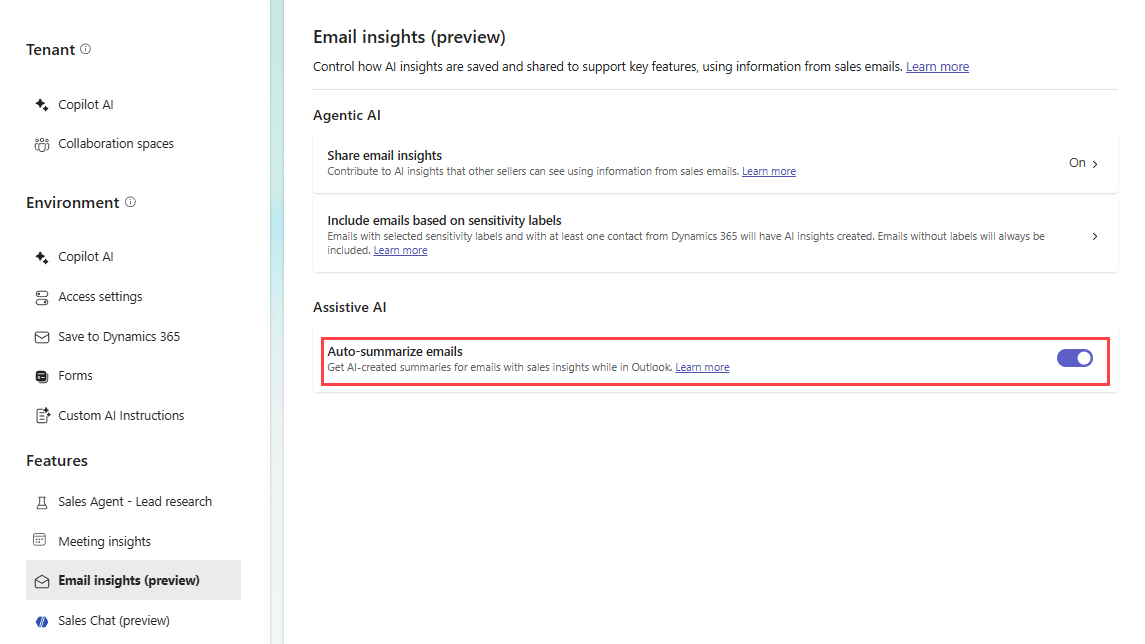Screen dimensions: 1145x644
Task: Expand the On chevron for Share email insights
Action: click(1097, 162)
